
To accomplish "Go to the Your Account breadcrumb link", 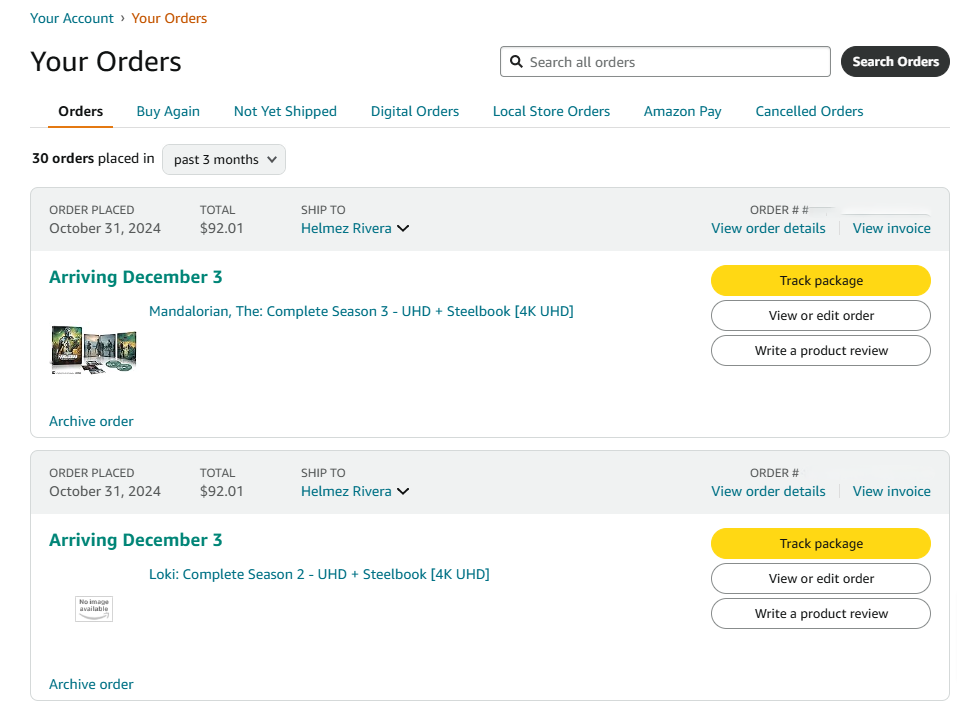I will (72, 18).
